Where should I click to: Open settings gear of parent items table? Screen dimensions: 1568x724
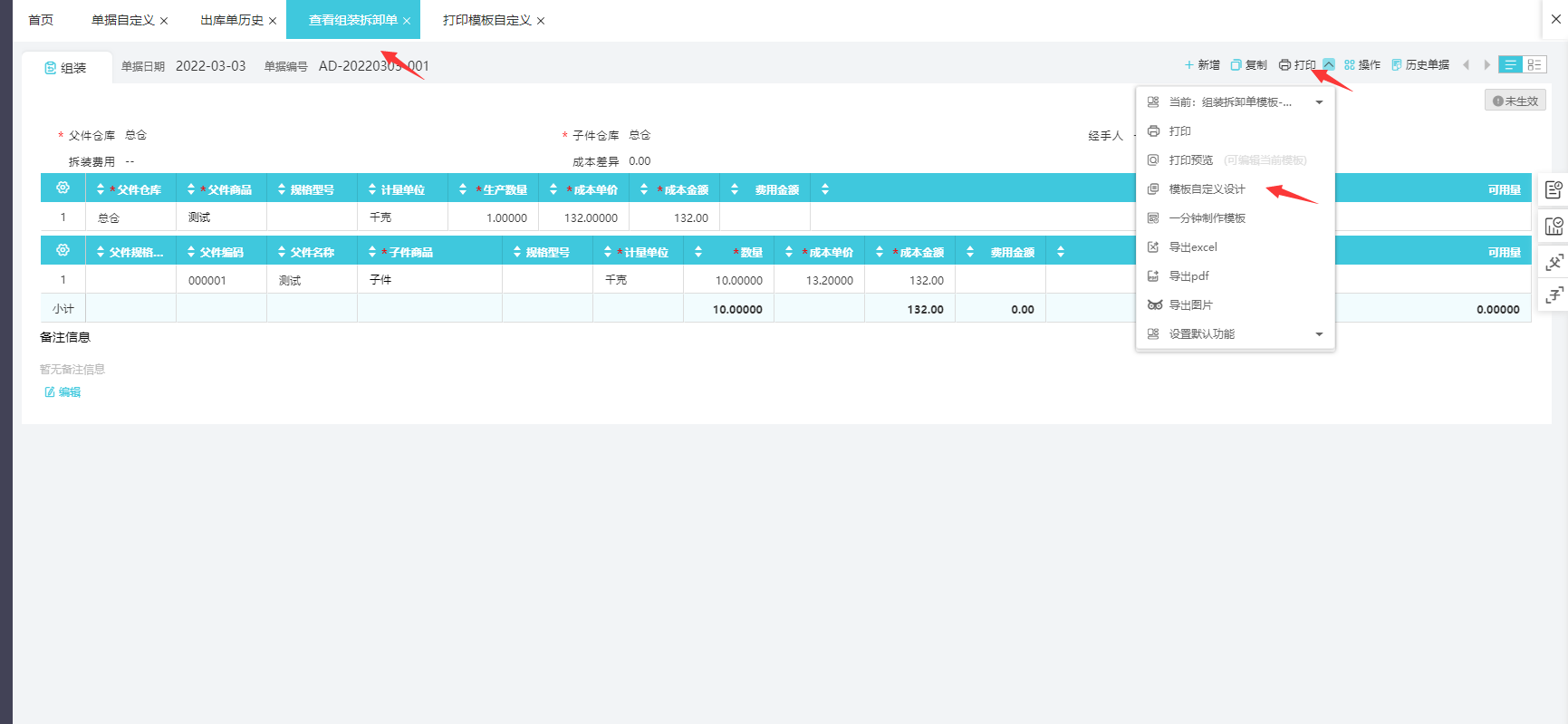(63, 188)
